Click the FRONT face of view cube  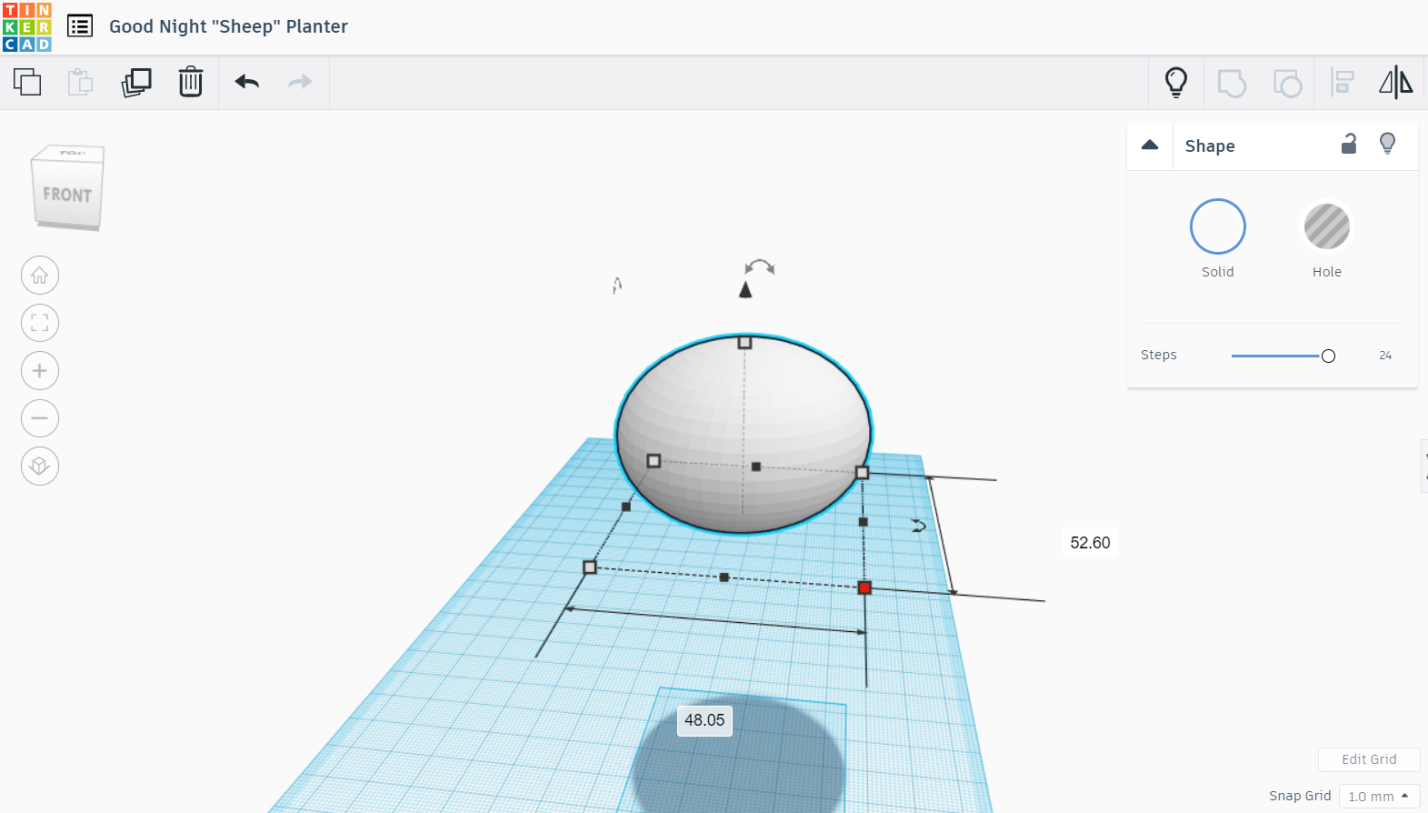(67, 194)
